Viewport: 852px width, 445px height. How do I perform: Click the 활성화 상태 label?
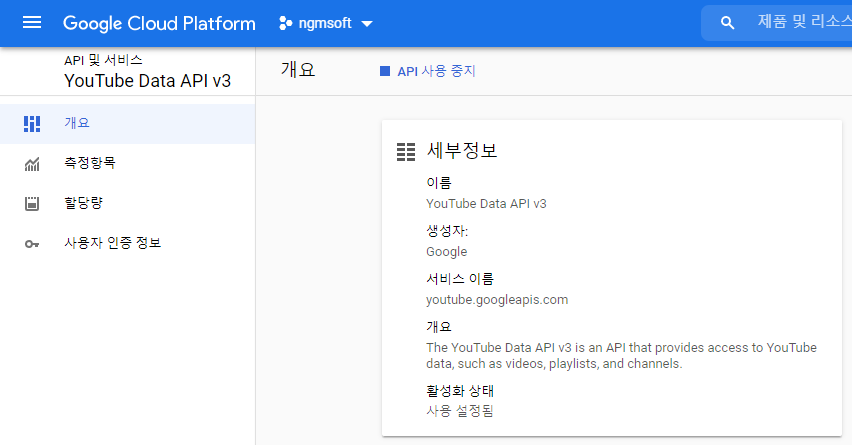click(x=460, y=391)
